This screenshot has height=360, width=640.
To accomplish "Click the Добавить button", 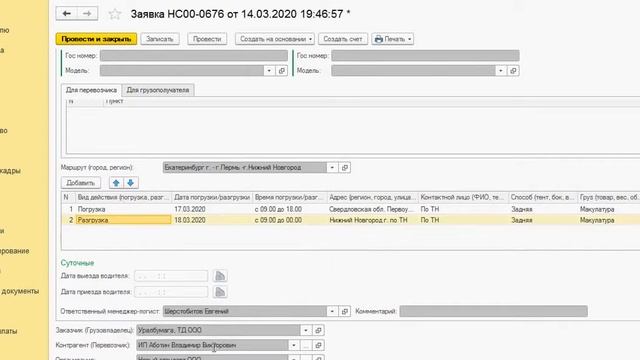I will click(x=81, y=183).
